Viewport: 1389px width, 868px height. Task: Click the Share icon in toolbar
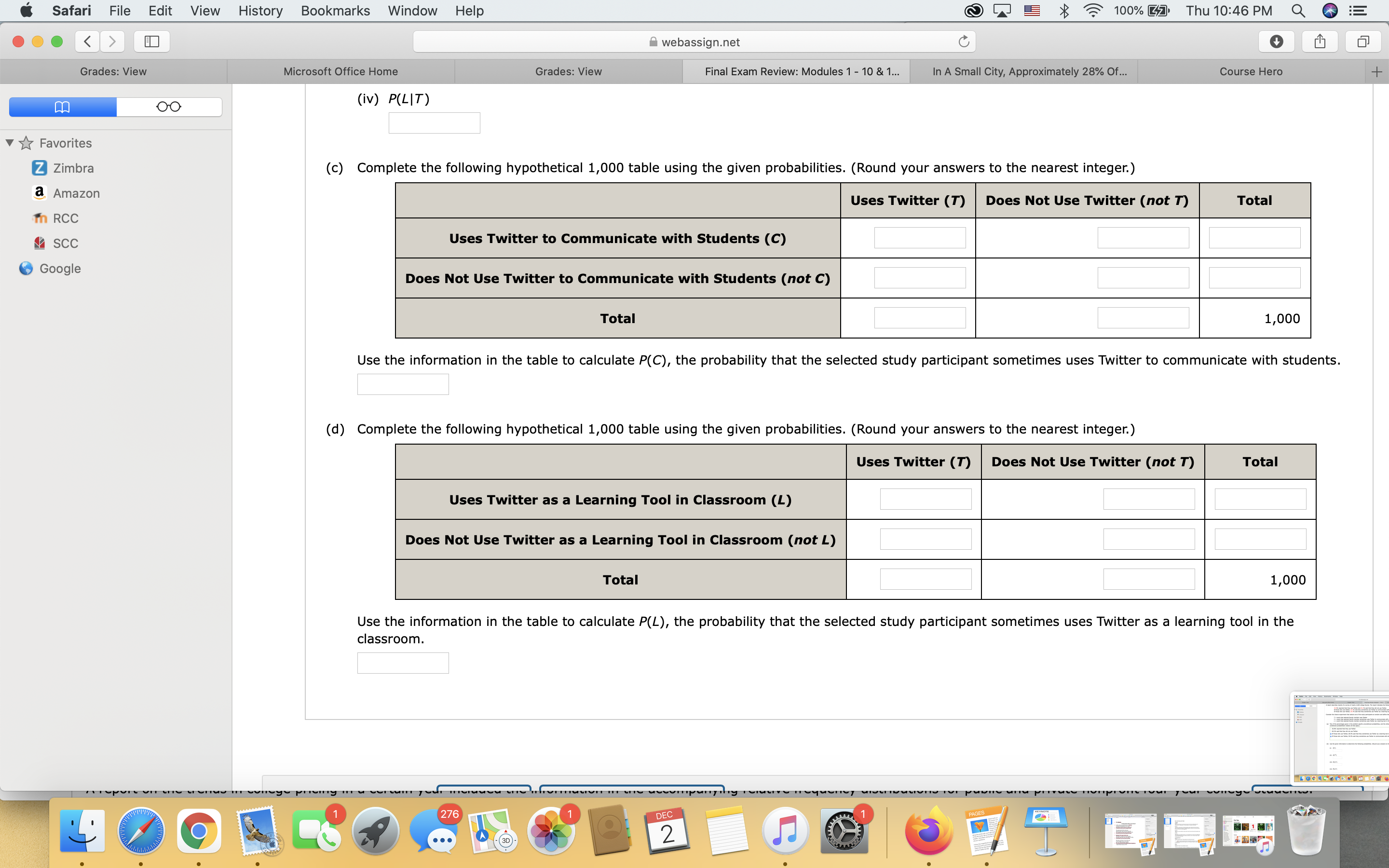pos(1320,41)
